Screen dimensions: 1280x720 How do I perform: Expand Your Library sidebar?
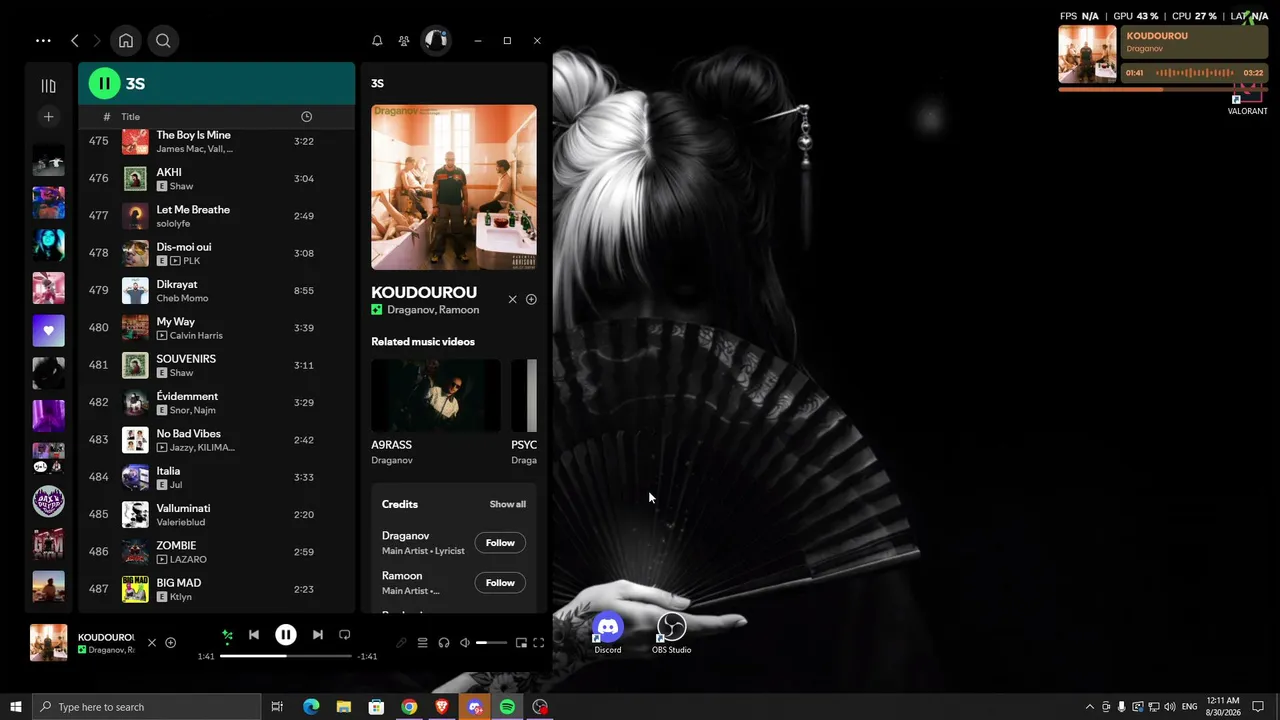(x=48, y=86)
